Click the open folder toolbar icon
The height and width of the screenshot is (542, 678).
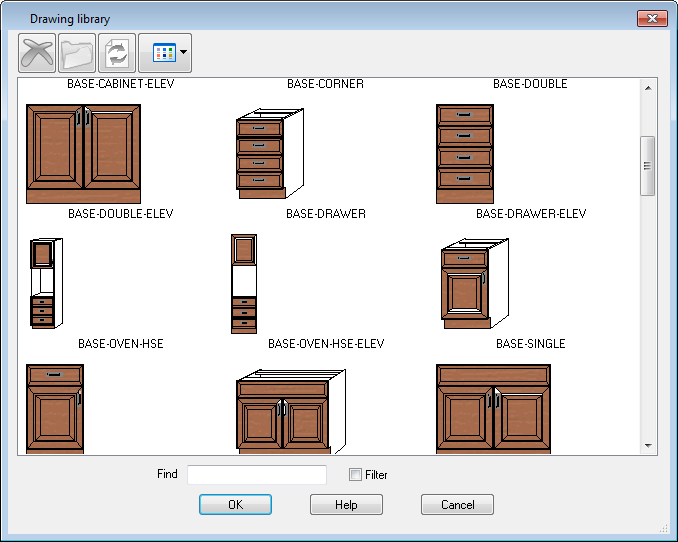click(x=76, y=52)
